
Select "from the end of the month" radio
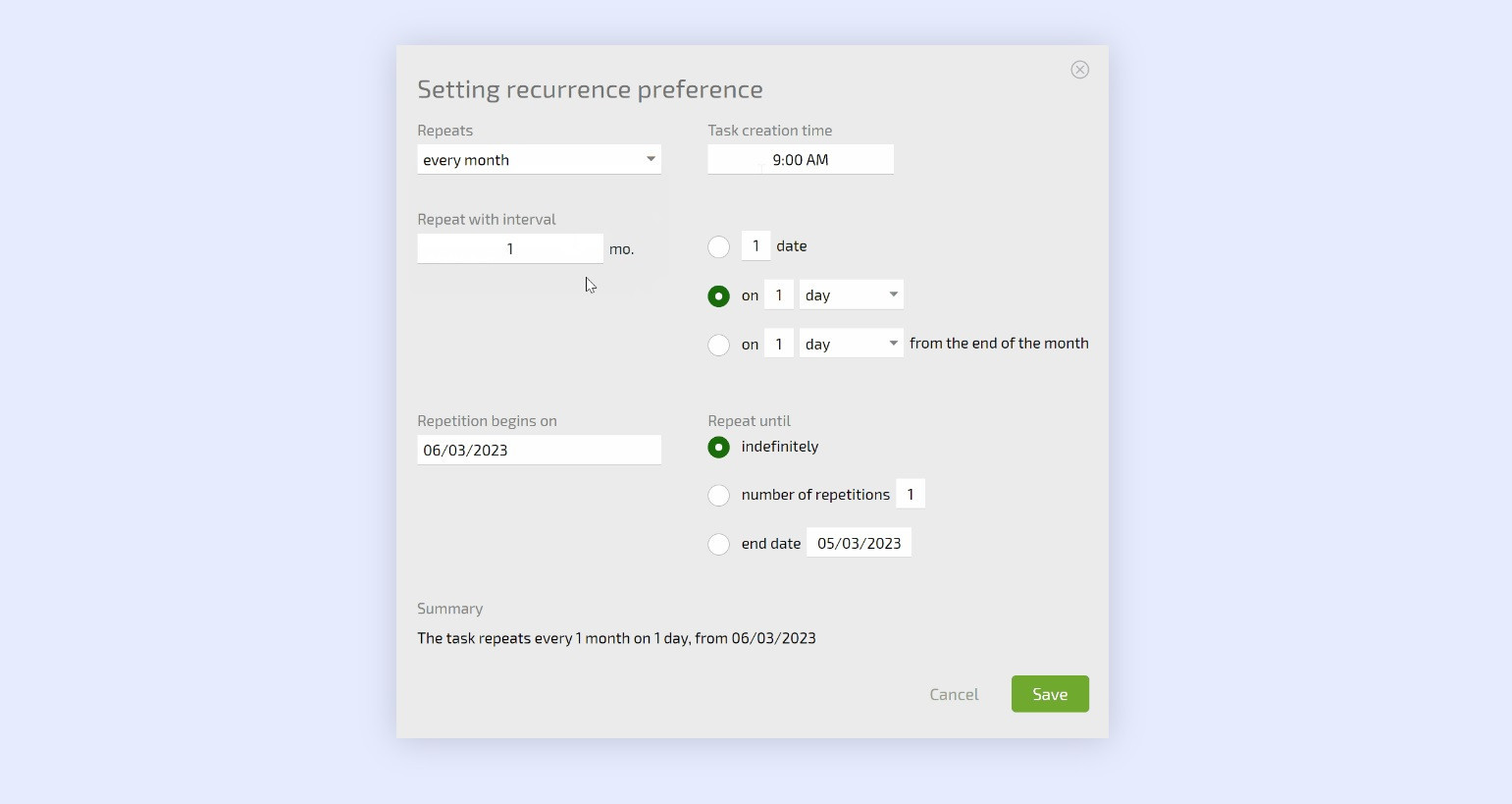click(719, 346)
